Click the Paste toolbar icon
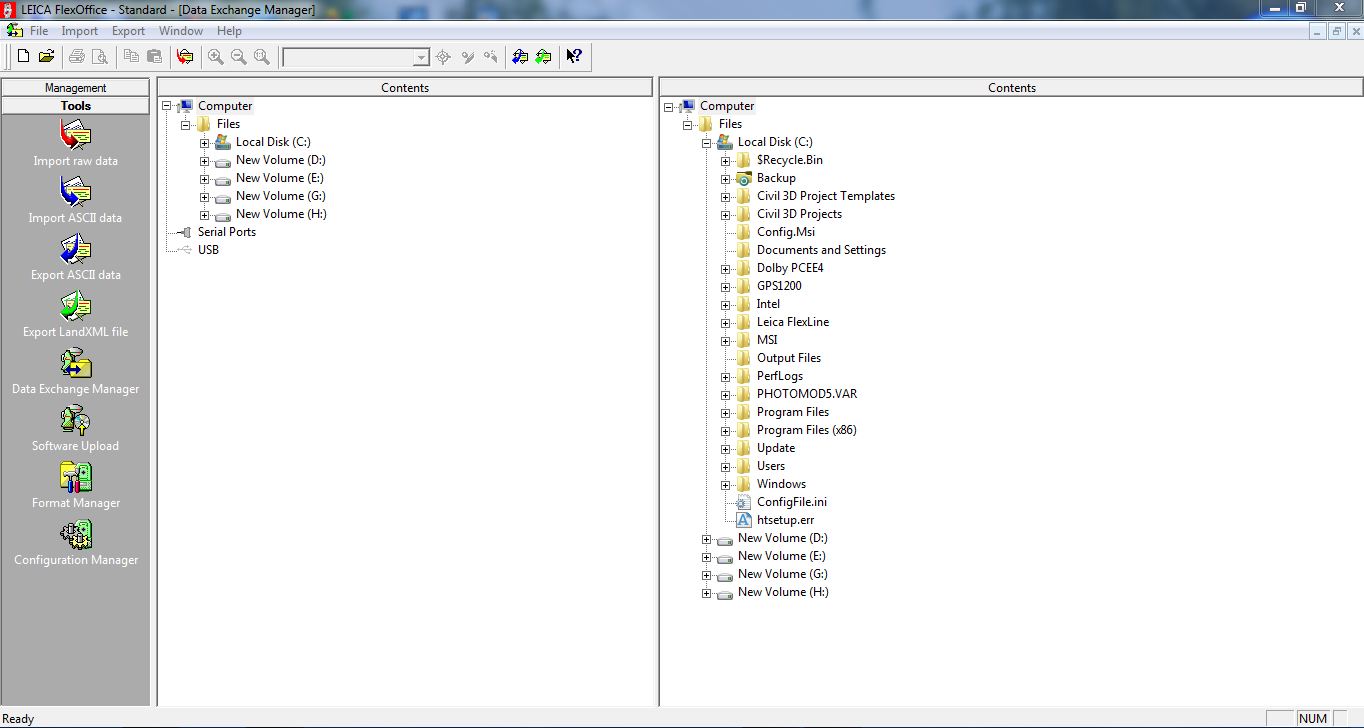This screenshot has width=1364, height=728. [154, 57]
